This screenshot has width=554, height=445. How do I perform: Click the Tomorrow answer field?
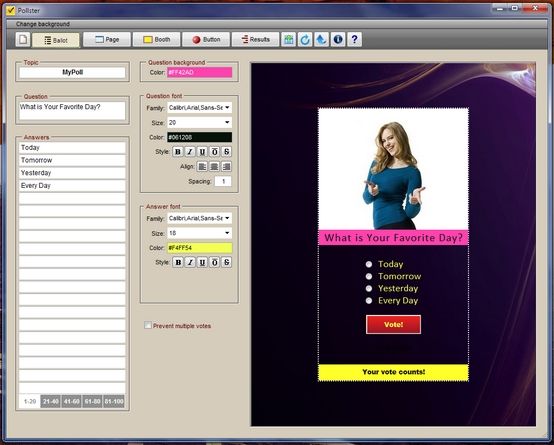pos(72,160)
